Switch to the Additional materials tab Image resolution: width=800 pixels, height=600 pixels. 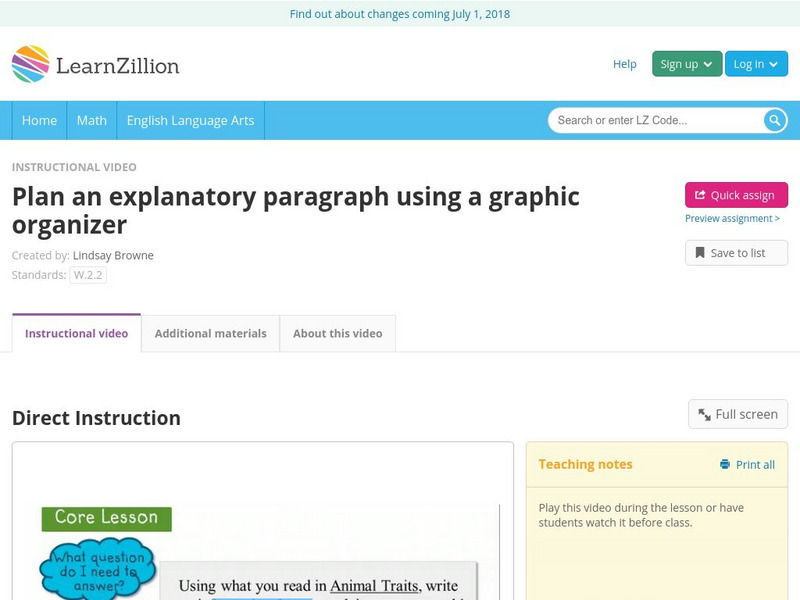click(x=210, y=333)
